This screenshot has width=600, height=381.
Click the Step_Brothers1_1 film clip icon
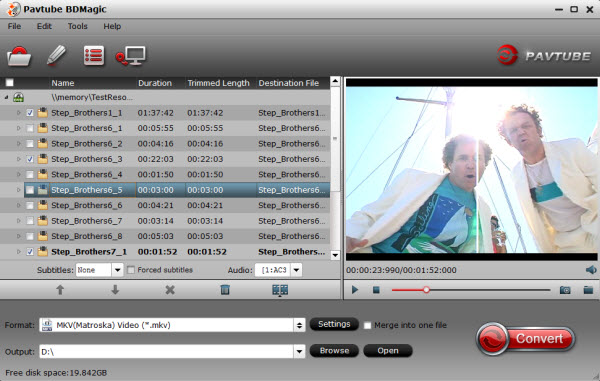coord(42,112)
